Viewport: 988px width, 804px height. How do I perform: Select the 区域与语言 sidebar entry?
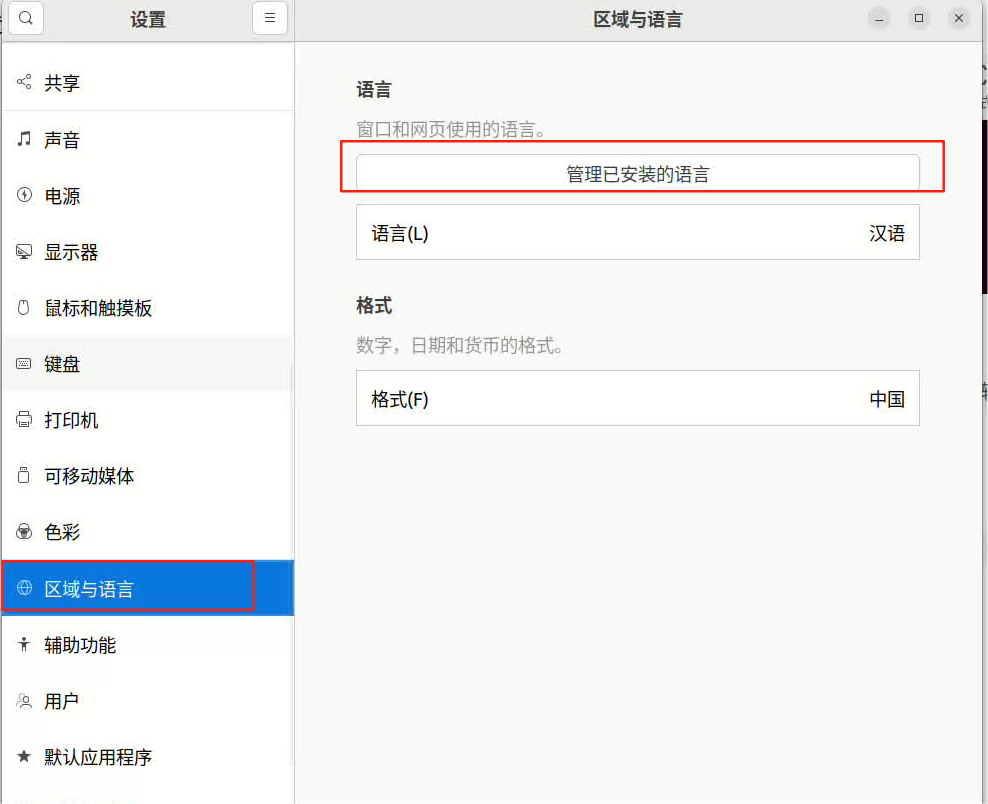coord(148,588)
